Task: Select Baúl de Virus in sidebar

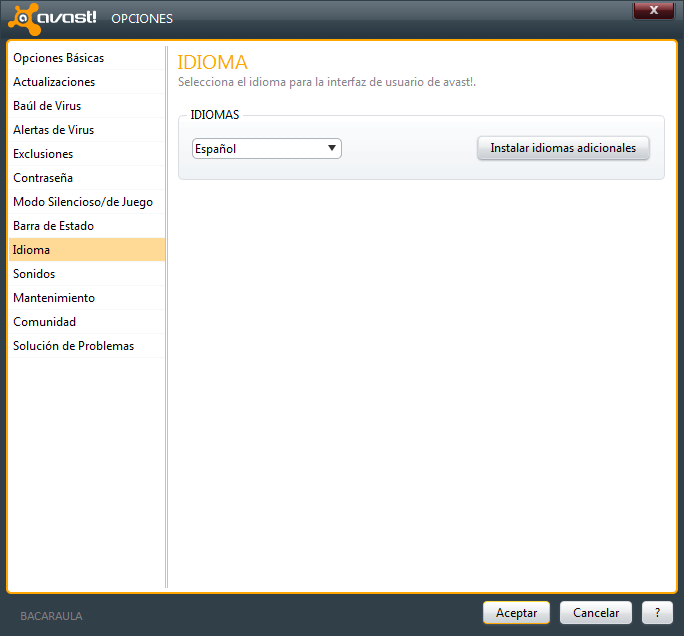Action: click(x=47, y=106)
